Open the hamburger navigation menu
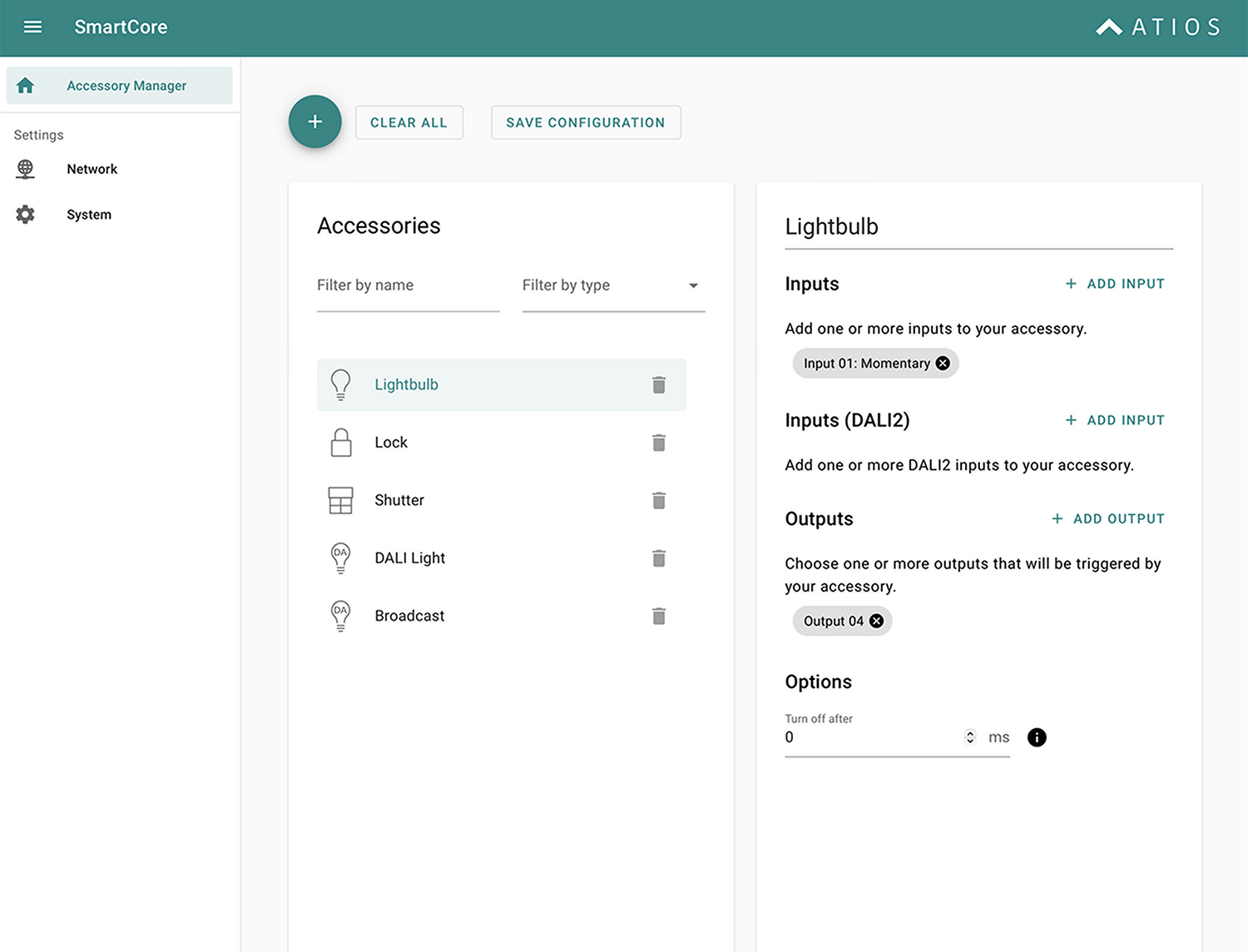Viewport: 1248px width, 952px height. coord(32,27)
